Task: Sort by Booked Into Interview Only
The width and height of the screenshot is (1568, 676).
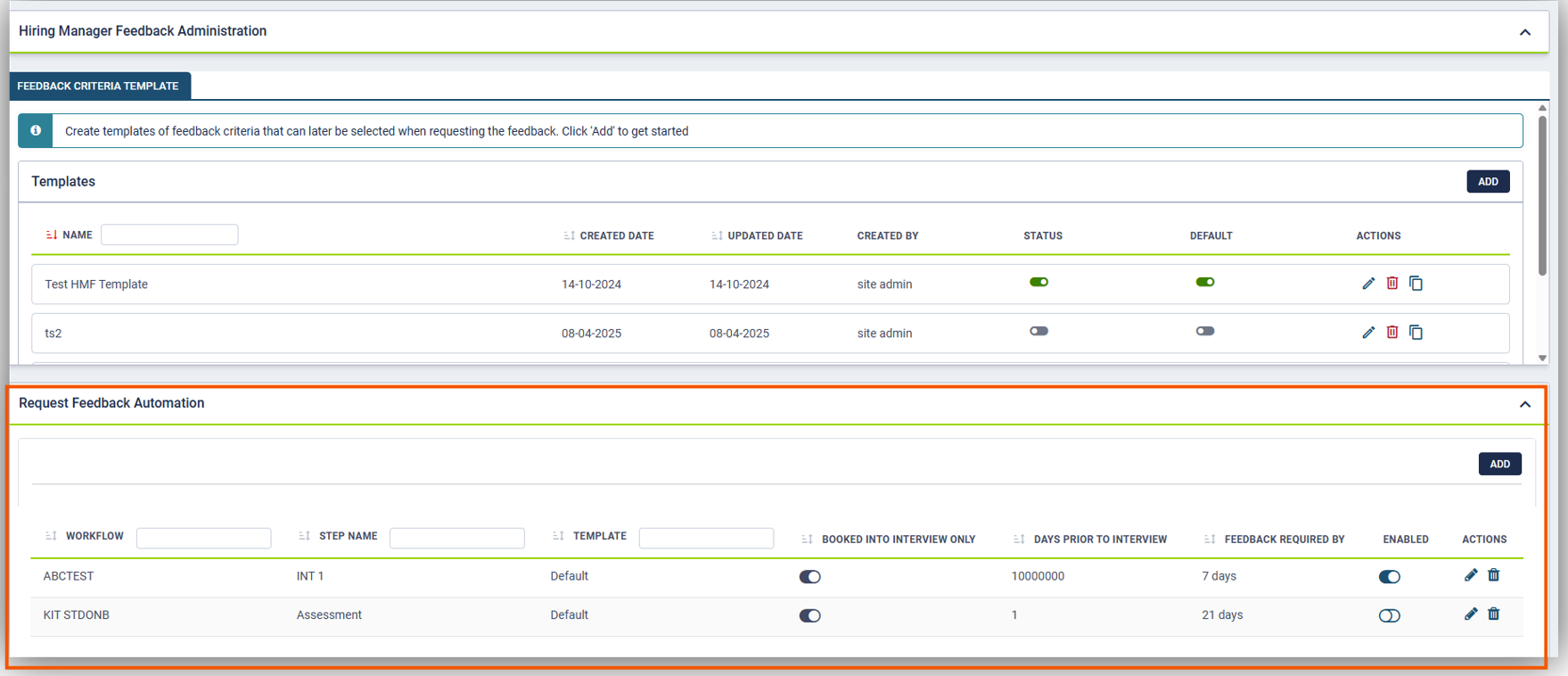Action: pyautogui.click(x=807, y=540)
